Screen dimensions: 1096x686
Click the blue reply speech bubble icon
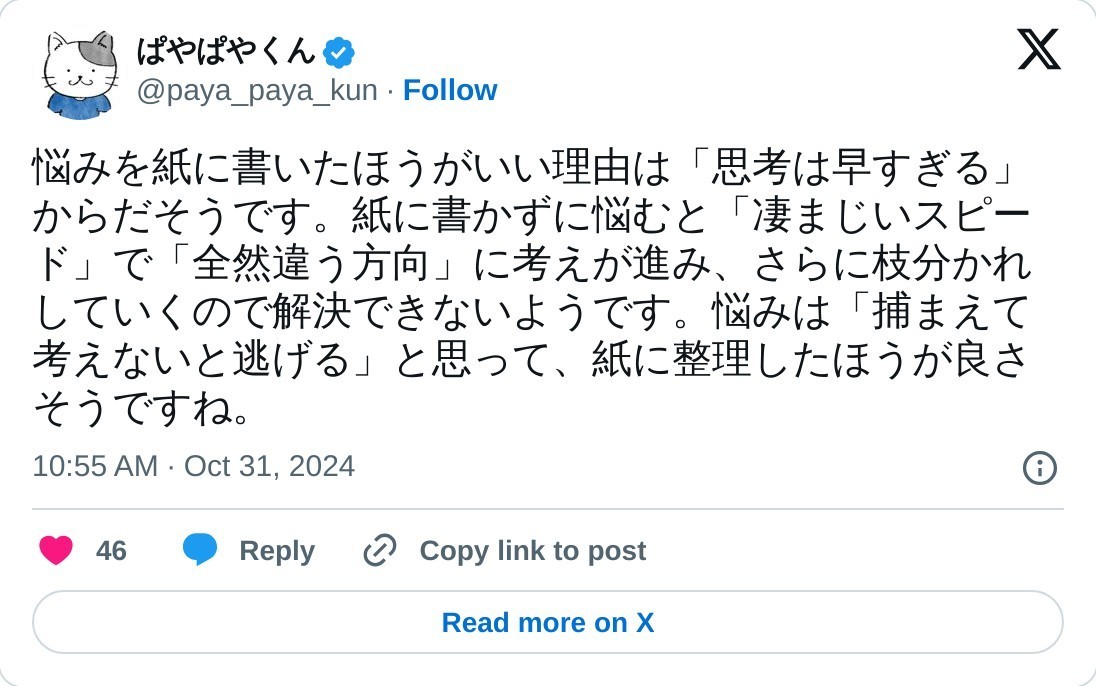(200, 549)
